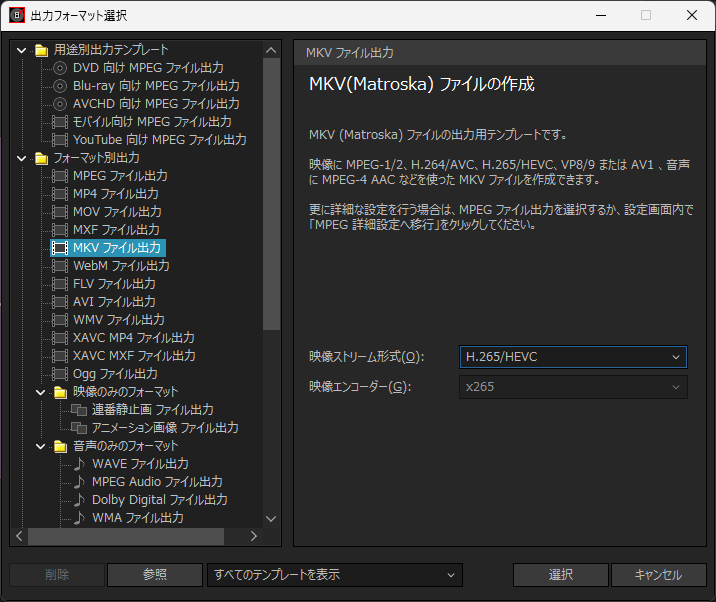Click the disc icon beside Blu-ray 向け MPEG
Viewport: 716px width, 602px height.
[60, 86]
